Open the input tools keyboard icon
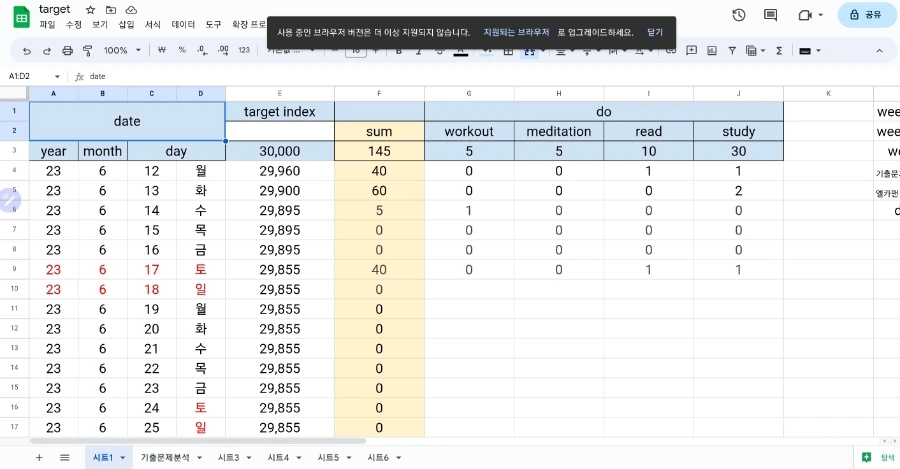The width and height of the screenshot is (900, 469). point(805,51)
